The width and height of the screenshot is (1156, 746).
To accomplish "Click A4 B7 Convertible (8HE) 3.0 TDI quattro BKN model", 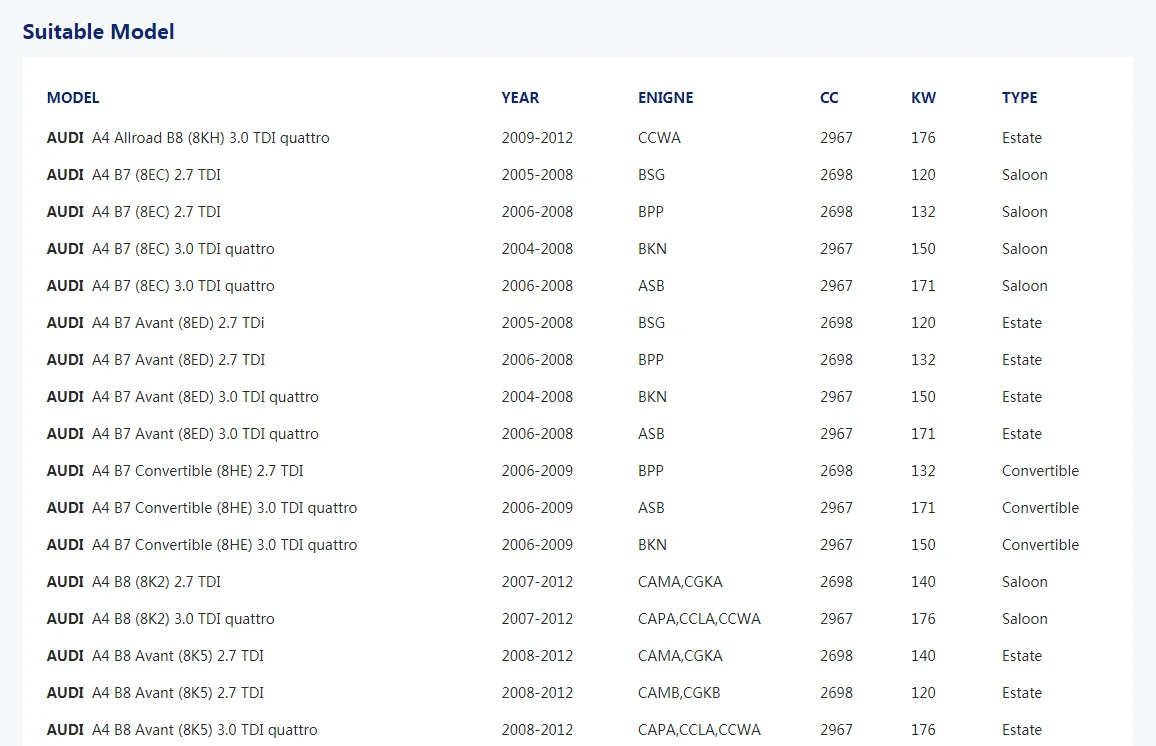I will point(202,545).
